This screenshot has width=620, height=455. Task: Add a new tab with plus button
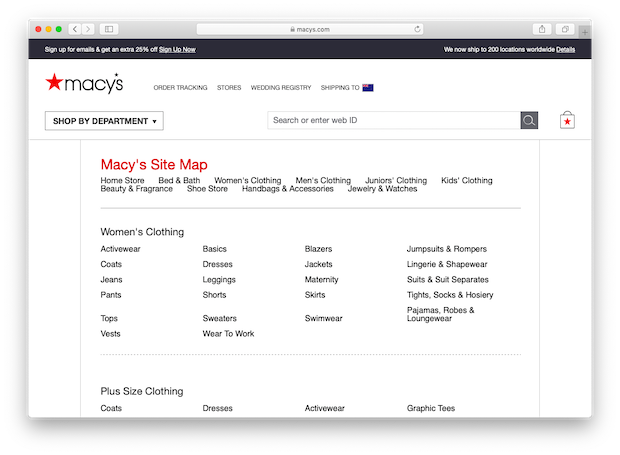pyautogui.click(x=584, y=32)
